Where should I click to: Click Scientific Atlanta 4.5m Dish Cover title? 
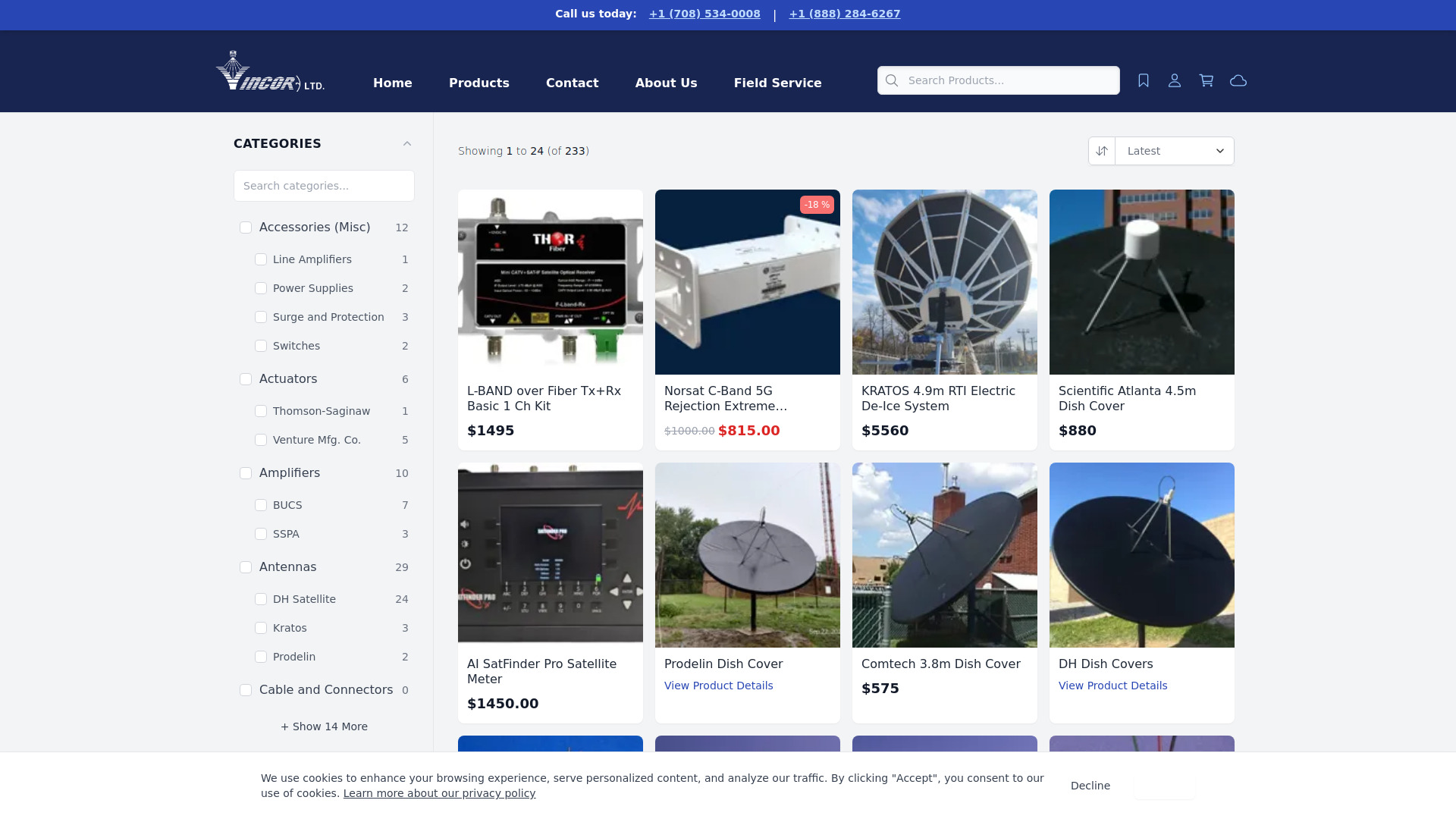1127,399
